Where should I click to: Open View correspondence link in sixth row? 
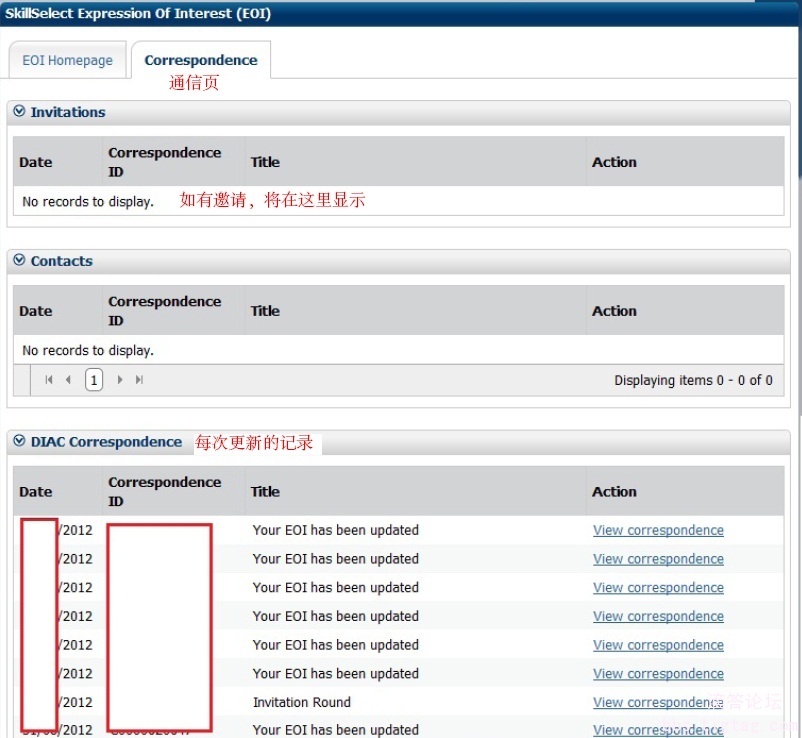click(x=658, y=674)
